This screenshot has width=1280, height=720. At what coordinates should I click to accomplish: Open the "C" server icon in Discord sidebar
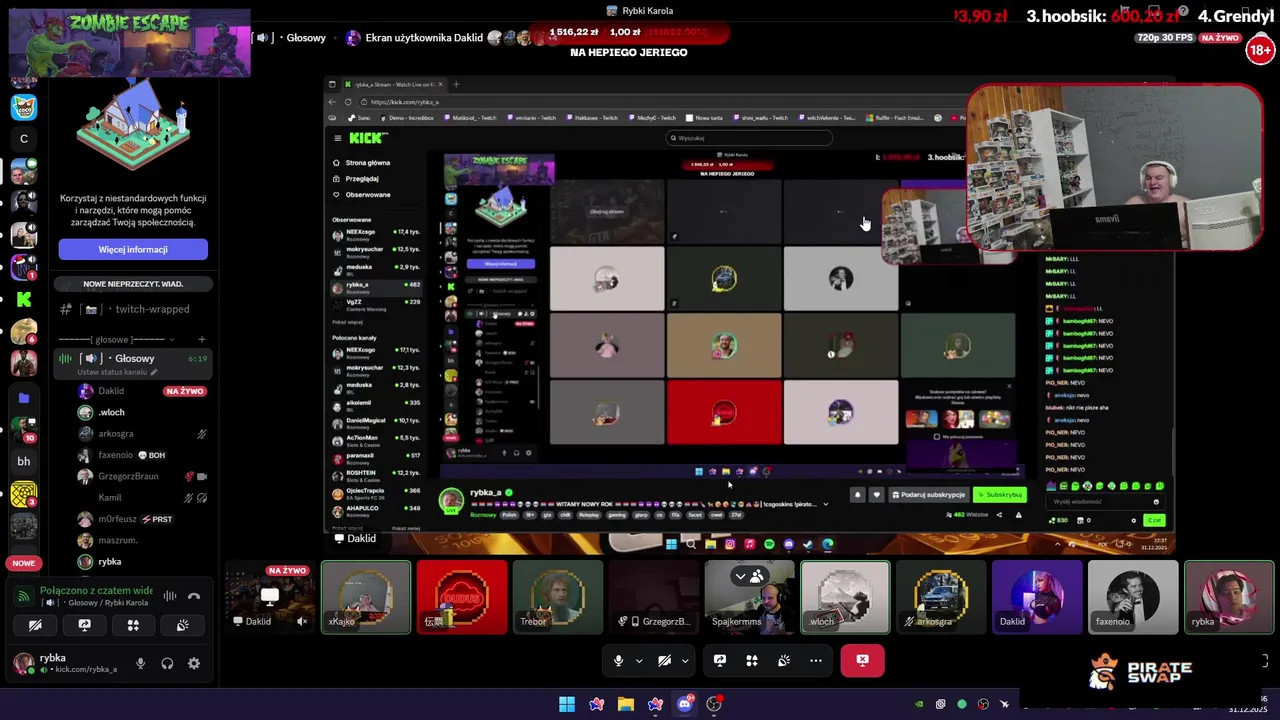point(24,138)
